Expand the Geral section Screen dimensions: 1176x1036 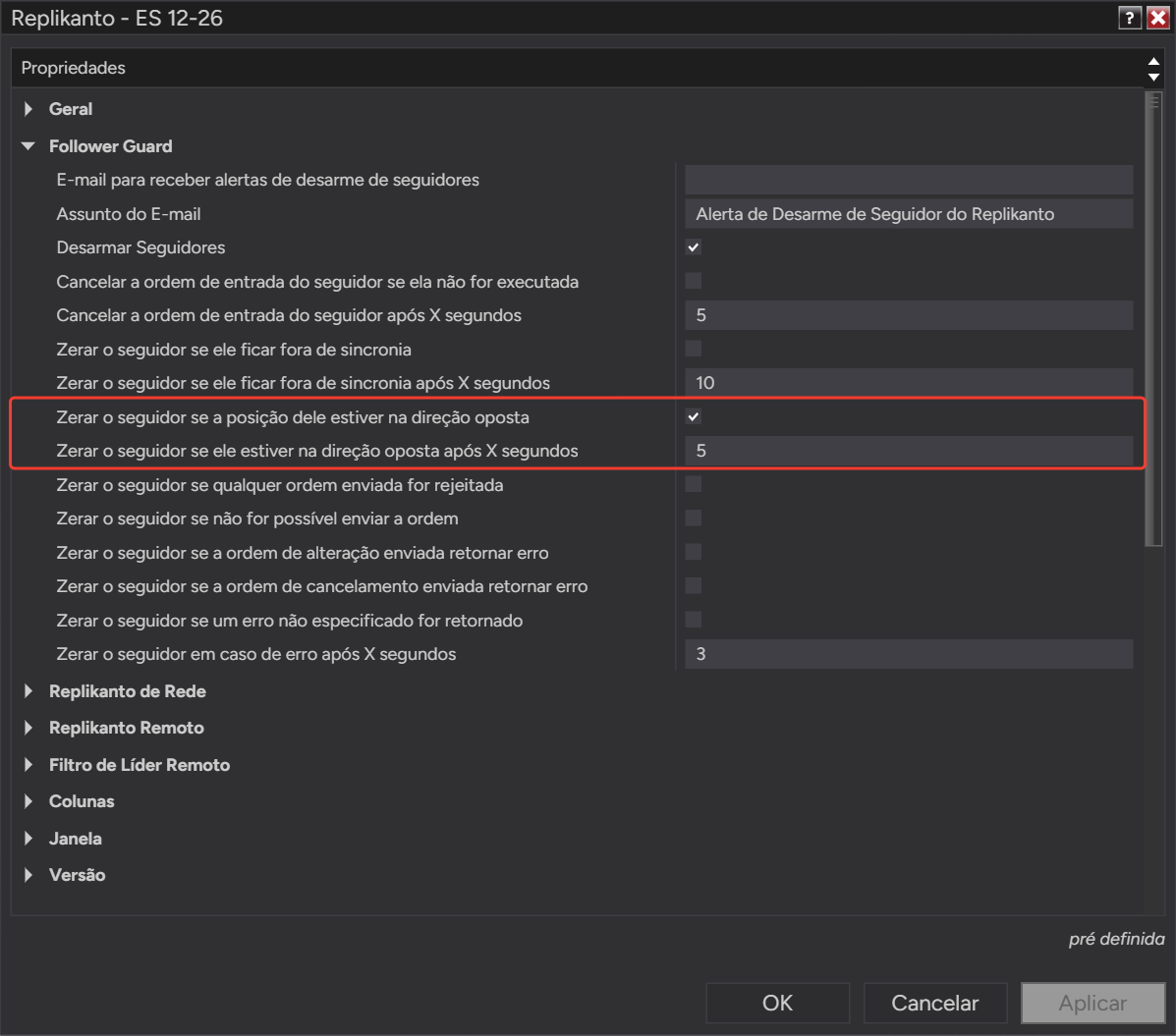pos(28,109)
